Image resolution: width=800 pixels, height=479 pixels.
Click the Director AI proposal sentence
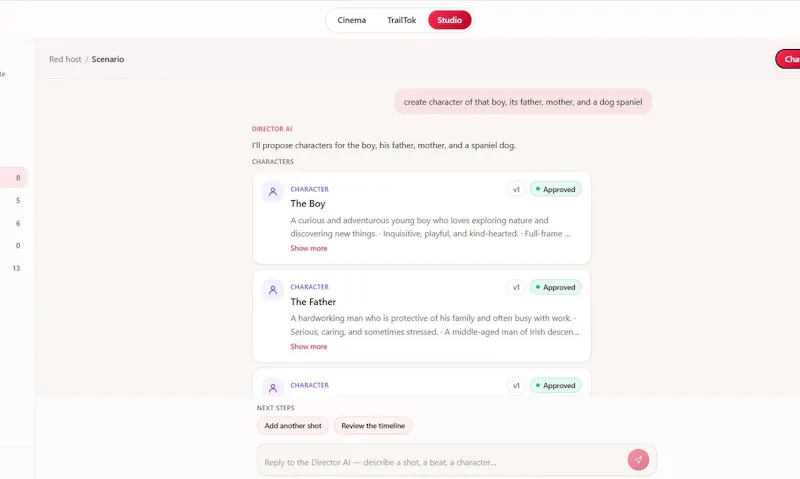pos(384,145)
